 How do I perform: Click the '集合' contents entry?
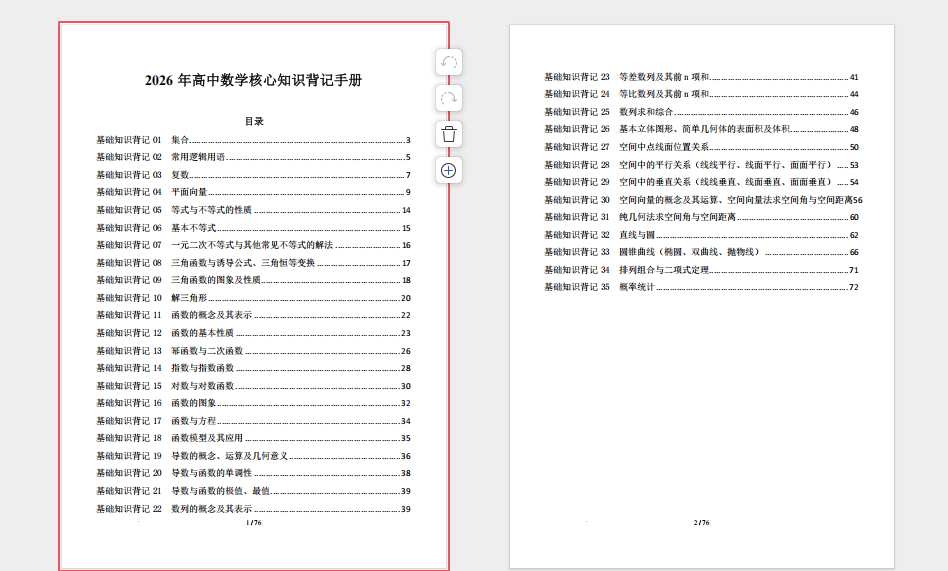180,140
